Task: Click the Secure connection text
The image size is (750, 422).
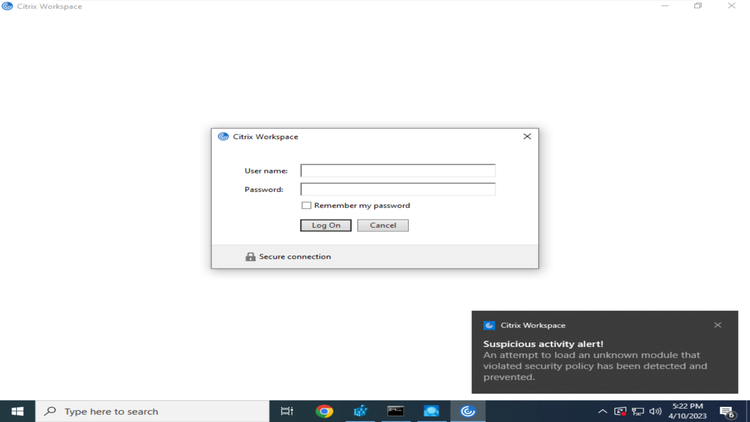Action: (x=295, y=256)
